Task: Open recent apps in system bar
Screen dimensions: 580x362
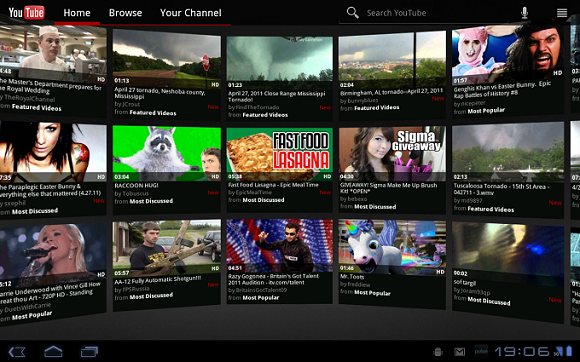Action: (90, 351)
